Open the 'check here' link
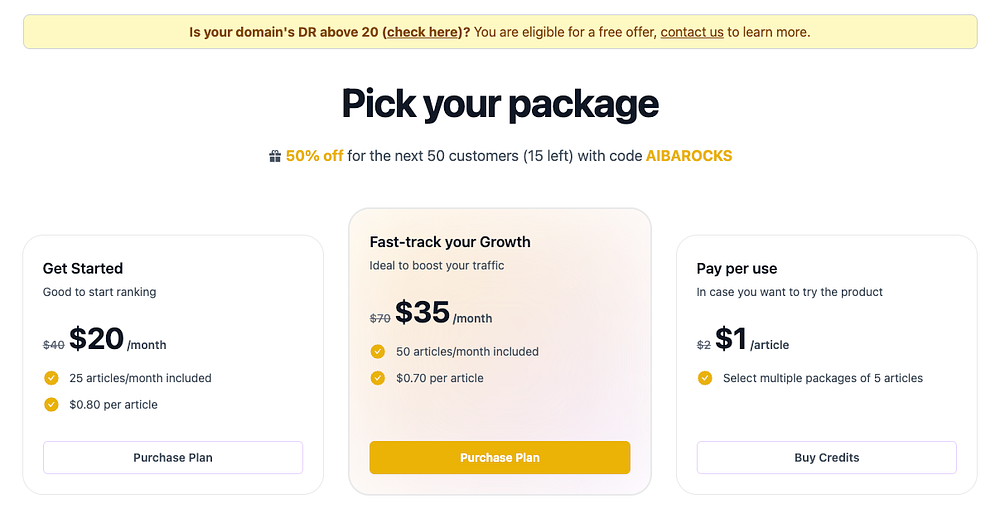Viewport: 1000px width, 510px height. coord(421,32)
